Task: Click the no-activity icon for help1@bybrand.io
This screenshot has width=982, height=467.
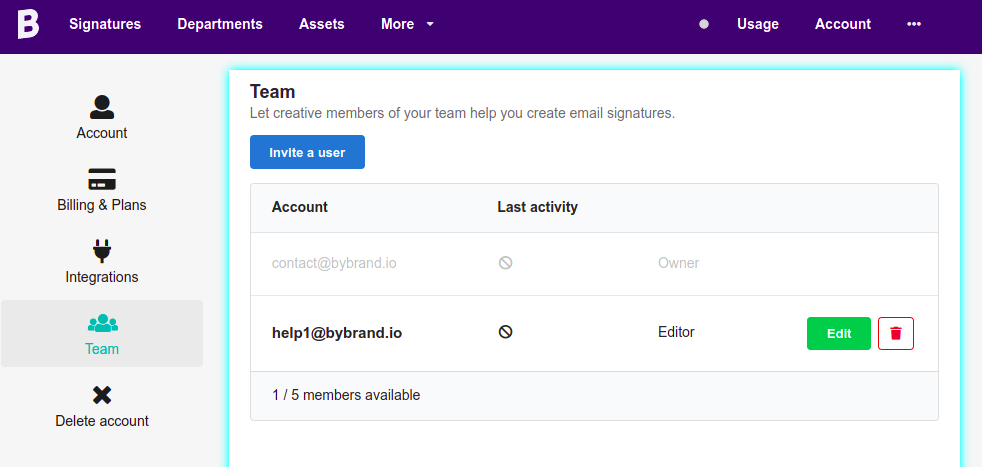Action: (x=505, y=332)
